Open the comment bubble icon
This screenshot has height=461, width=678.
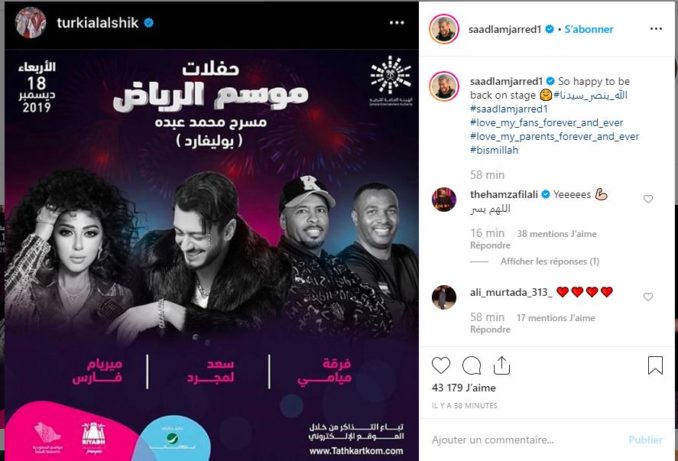pyautogui.click(x=471, y=366)
